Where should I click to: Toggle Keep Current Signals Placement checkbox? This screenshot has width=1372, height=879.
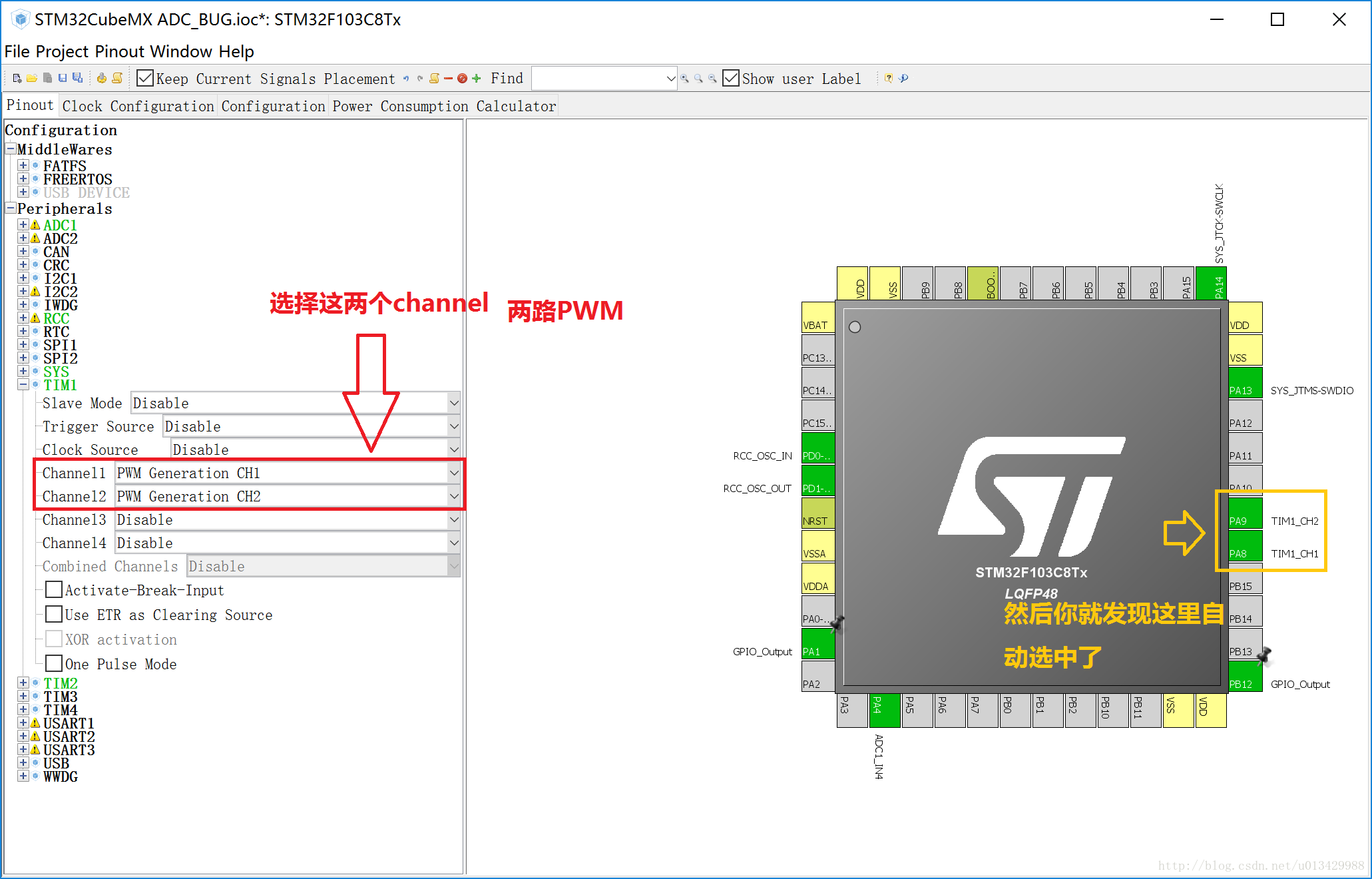[x=144, y=78]
